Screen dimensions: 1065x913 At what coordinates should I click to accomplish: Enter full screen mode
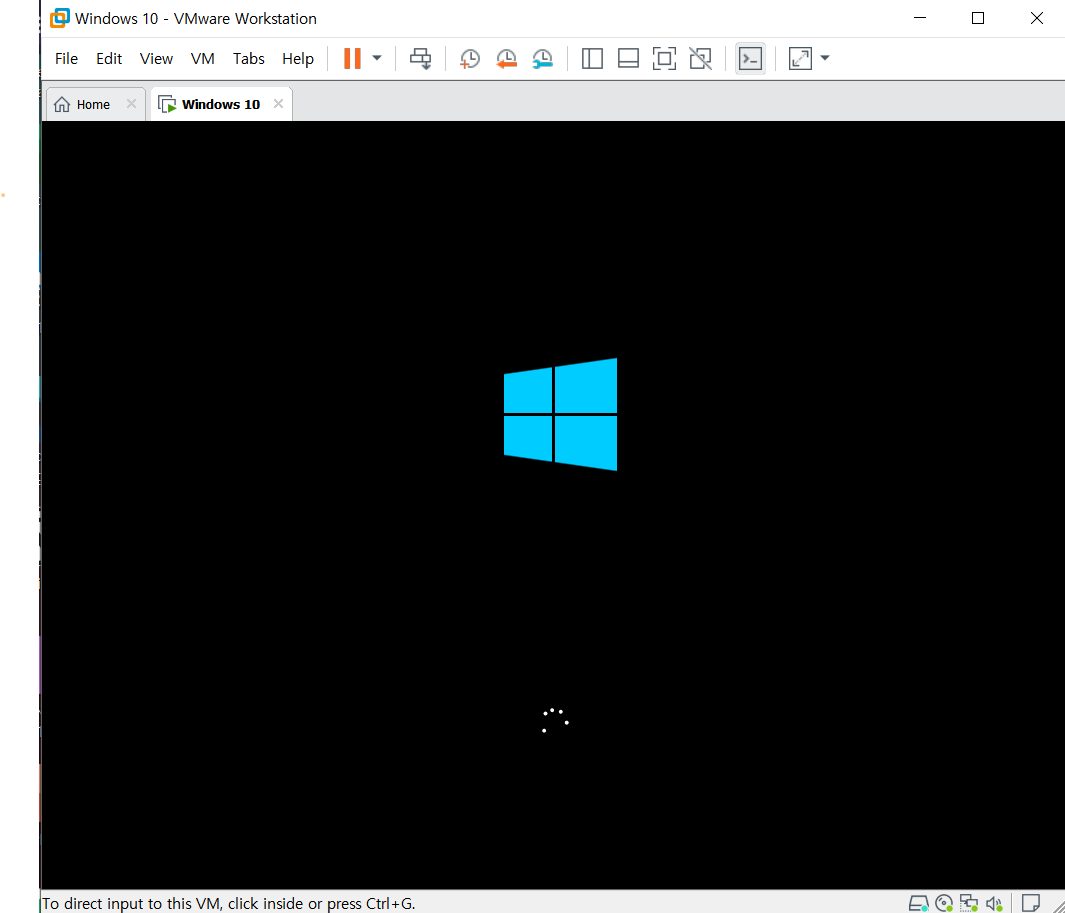[x=664, y=58]
